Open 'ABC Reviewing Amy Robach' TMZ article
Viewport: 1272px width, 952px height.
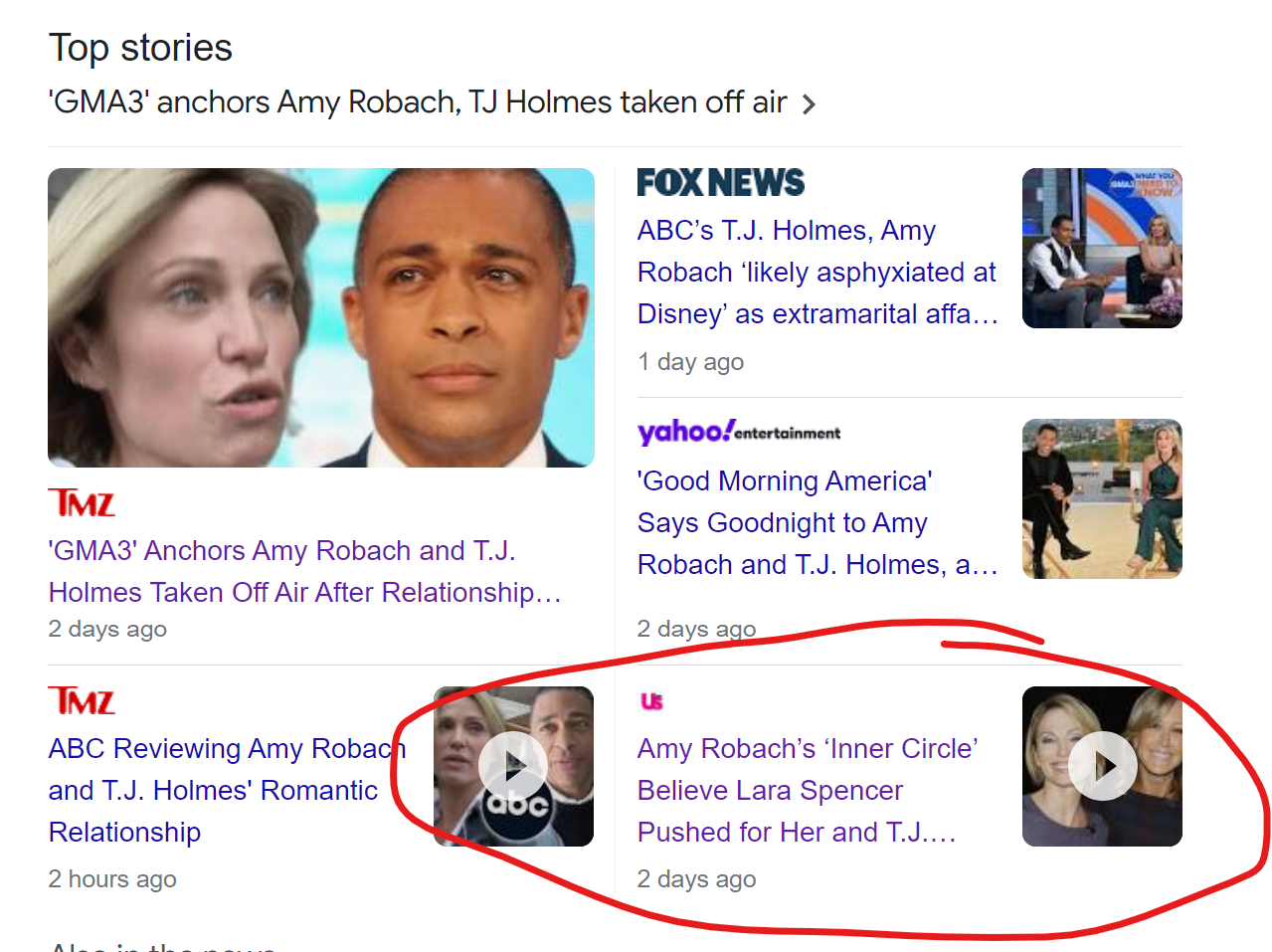228,790
